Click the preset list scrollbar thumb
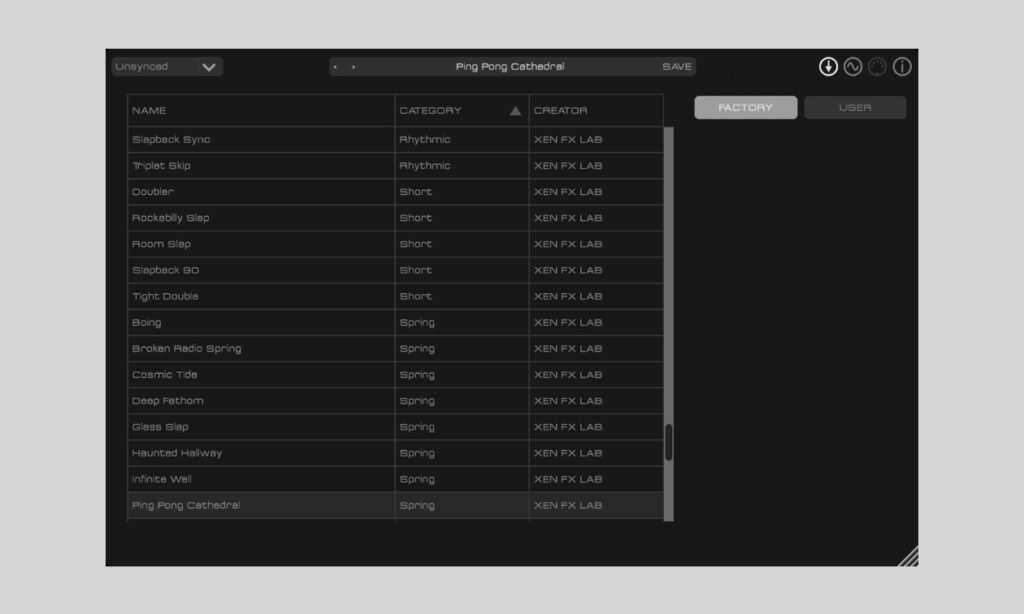1024x614 pixels. 669,442
